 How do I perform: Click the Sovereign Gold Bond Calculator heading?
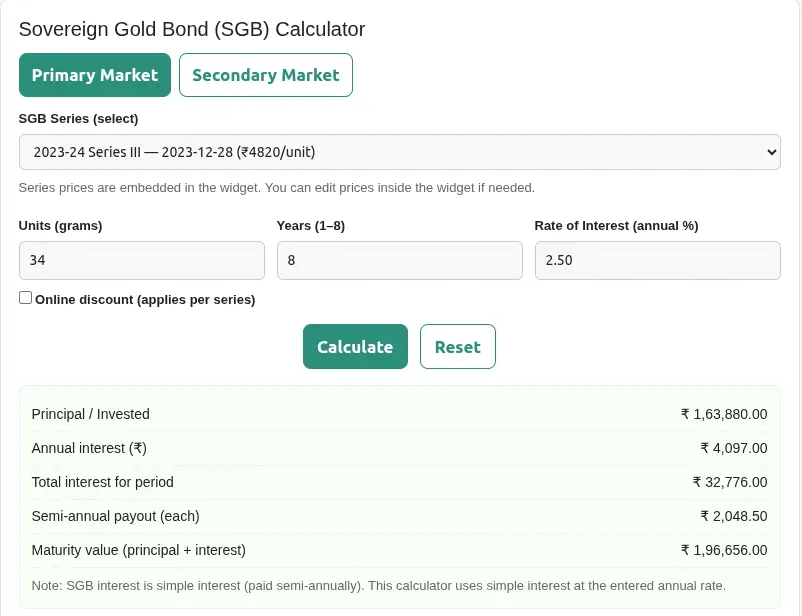pyautogui.click(x=192, y=29)
